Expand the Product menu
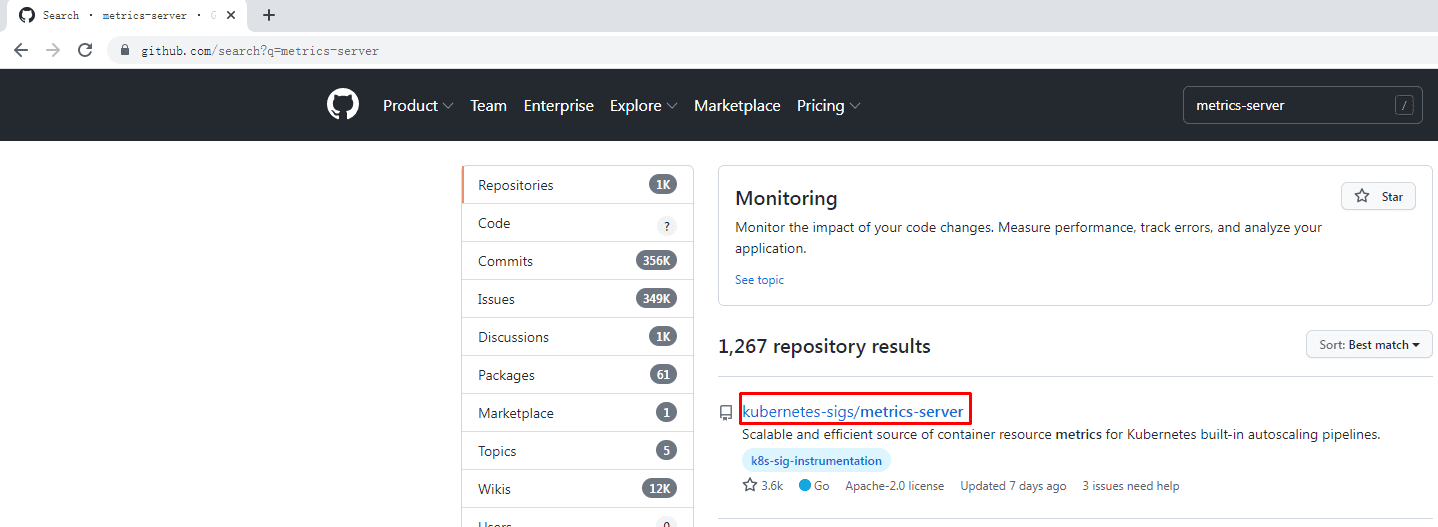Image resolution: width=1438 pixels, height=527 pixels. [x=418, y=105]
